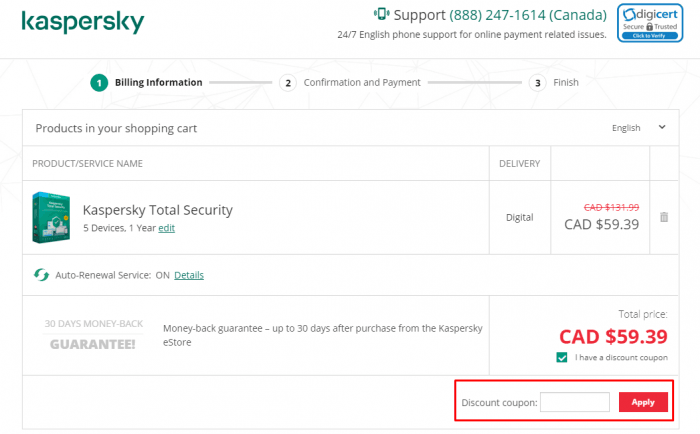This screenshot has height=434, width=700.
Task: Click the Kaspersky Total Security product name
Action: pos(158,210)
